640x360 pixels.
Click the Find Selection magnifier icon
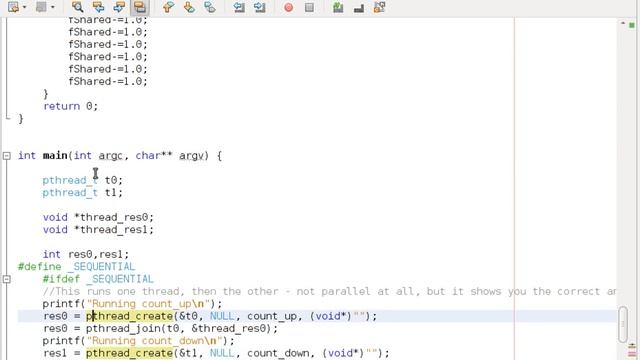tap(77, 7)
